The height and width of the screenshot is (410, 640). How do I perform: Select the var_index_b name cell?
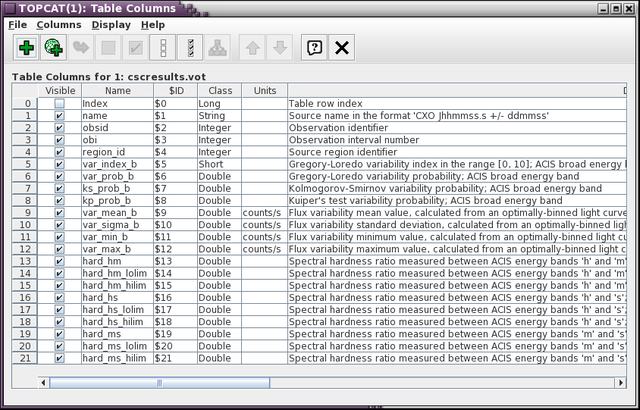pos(118,164)
